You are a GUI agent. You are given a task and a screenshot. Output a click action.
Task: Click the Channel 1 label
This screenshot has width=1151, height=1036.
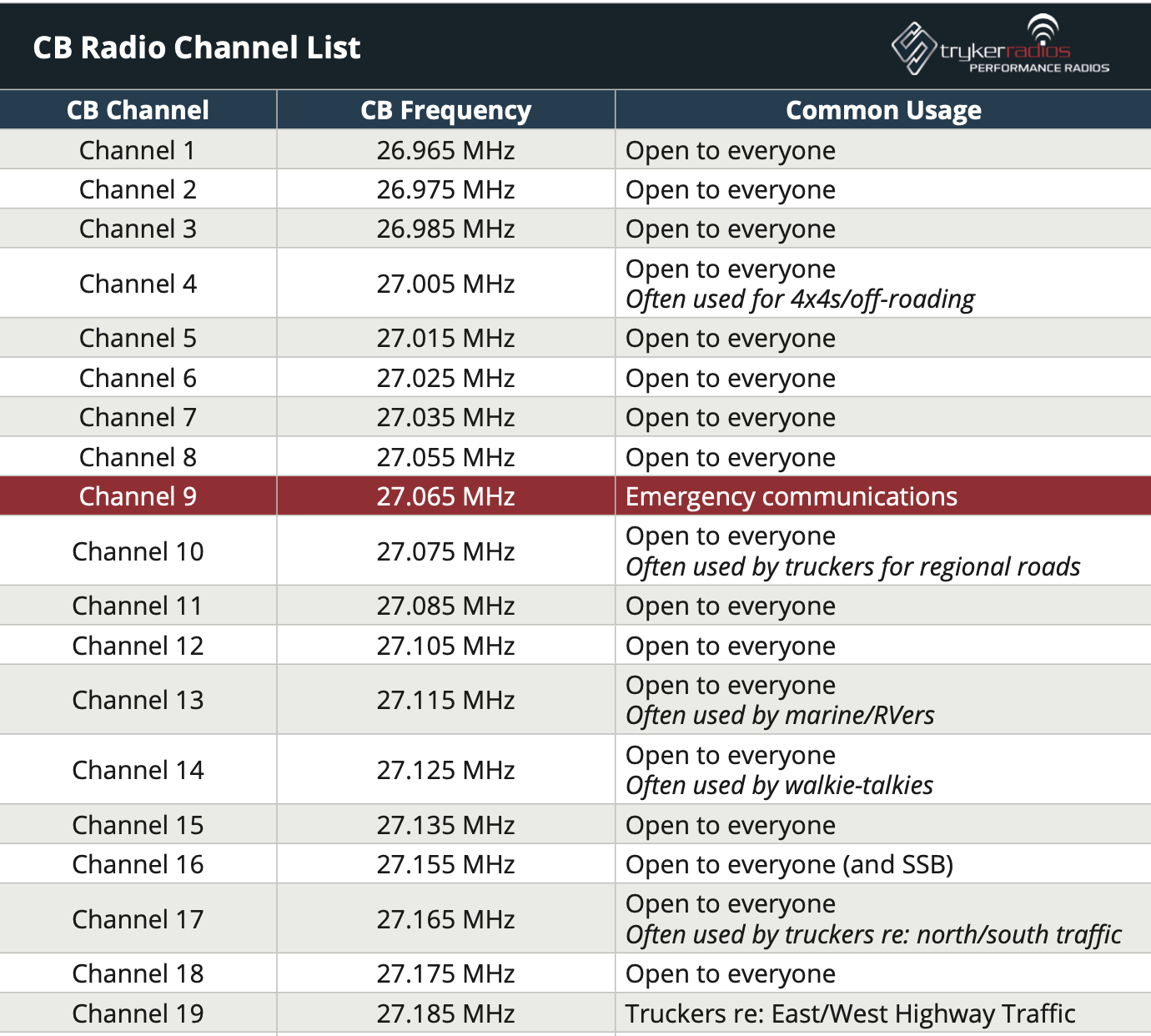[138, 150]
